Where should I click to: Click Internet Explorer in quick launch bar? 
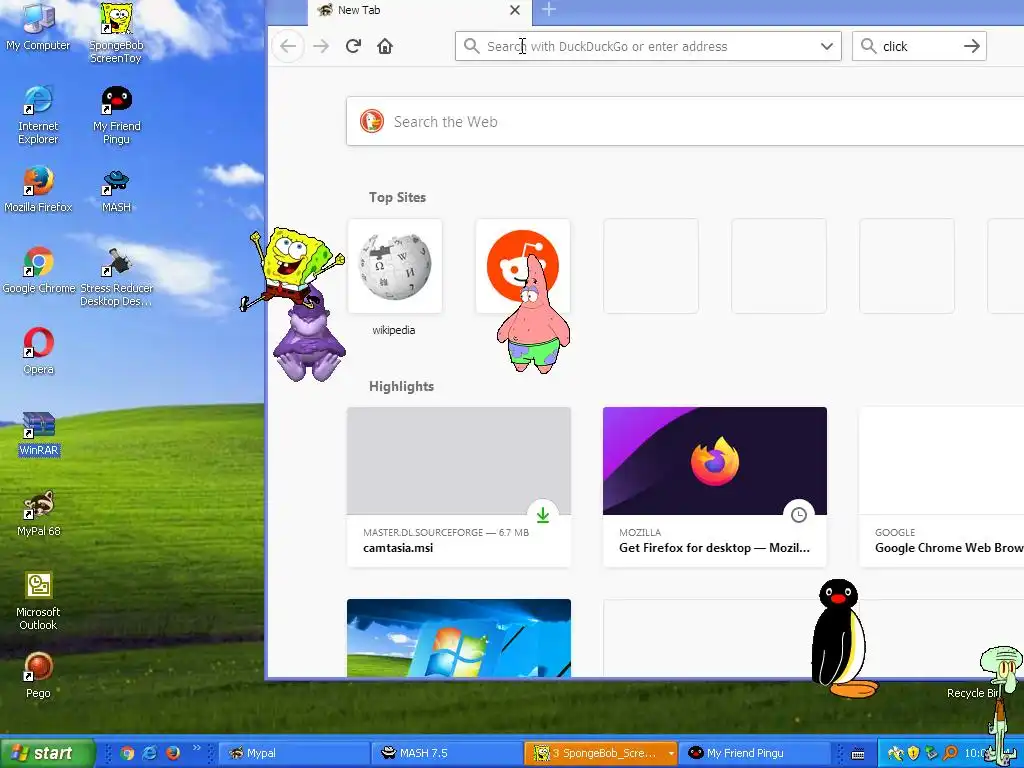[x=150, y=753]
